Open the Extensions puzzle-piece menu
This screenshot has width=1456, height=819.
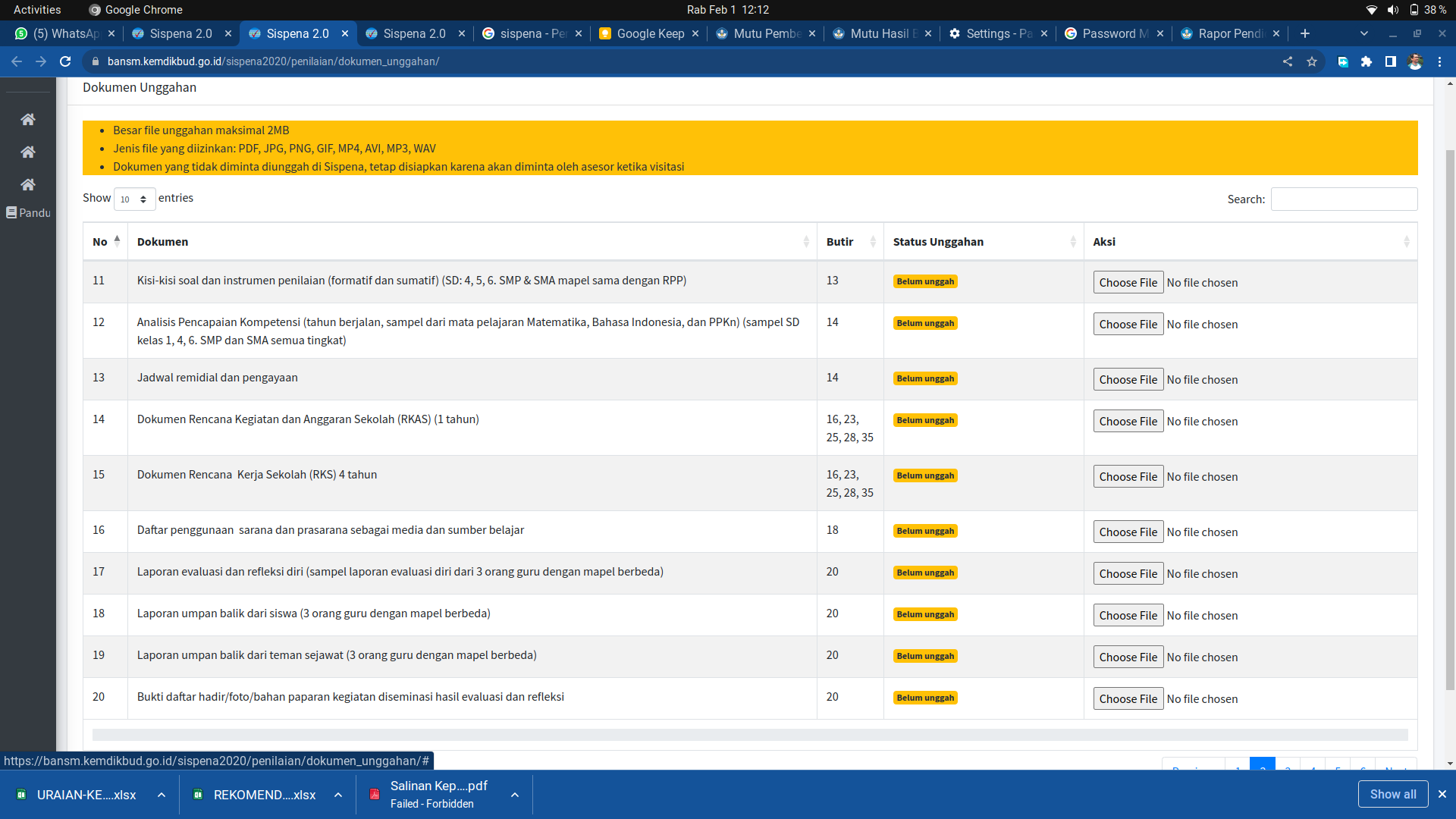pos(1367,61)
